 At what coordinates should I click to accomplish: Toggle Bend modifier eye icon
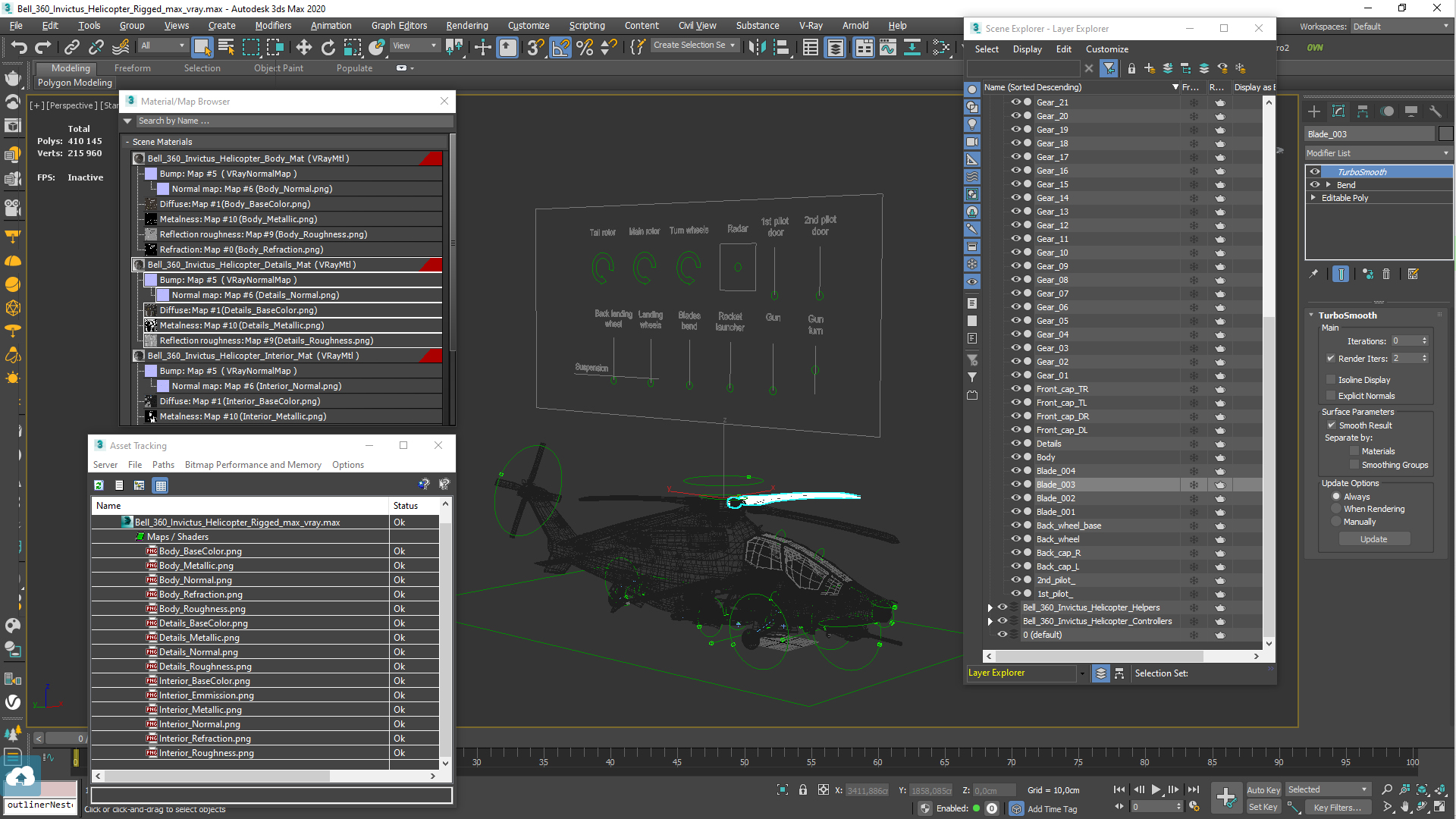[1315, 184]
